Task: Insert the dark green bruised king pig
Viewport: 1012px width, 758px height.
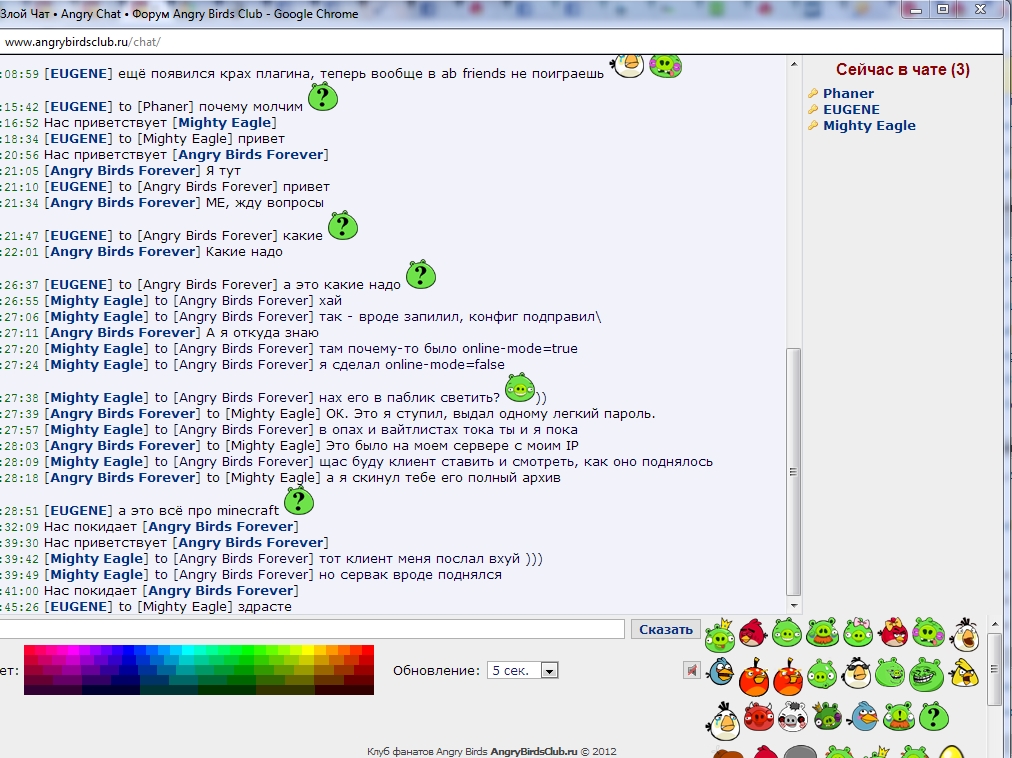Action: (827, 717)
